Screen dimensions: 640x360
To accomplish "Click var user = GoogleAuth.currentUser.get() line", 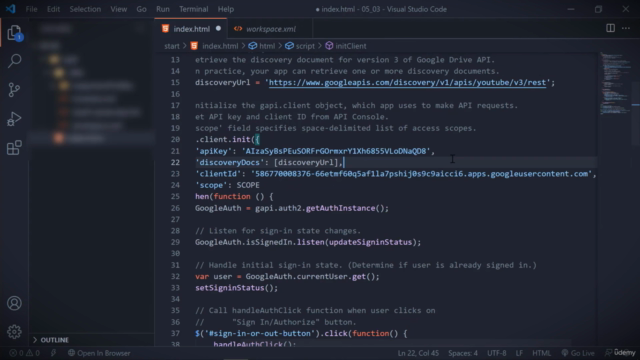I will click(x=287, y=276).
